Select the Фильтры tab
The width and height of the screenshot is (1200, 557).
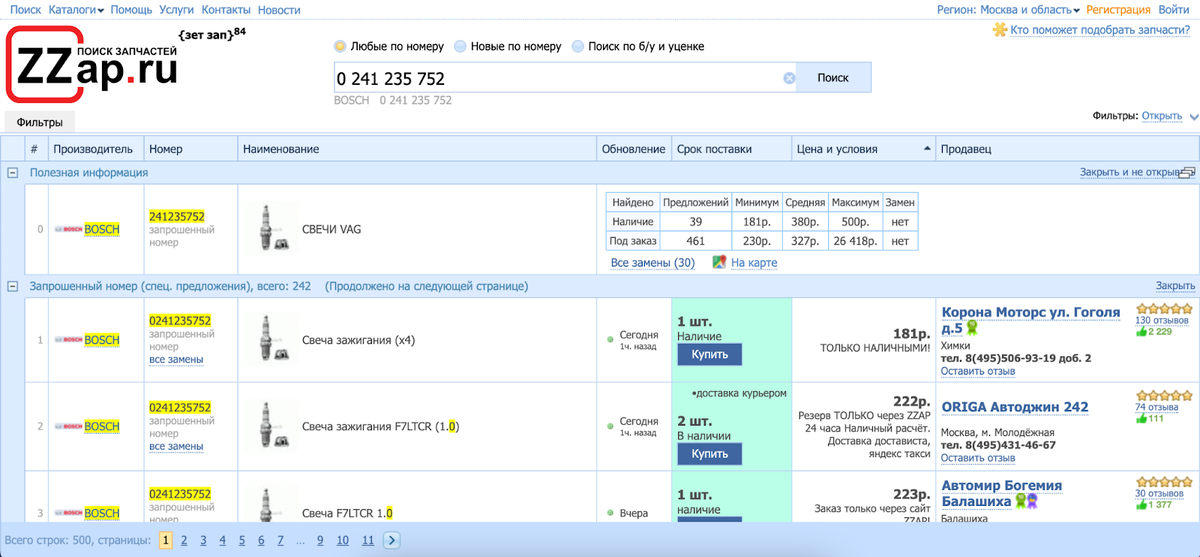pyautogui.click(x=40, y=122)
